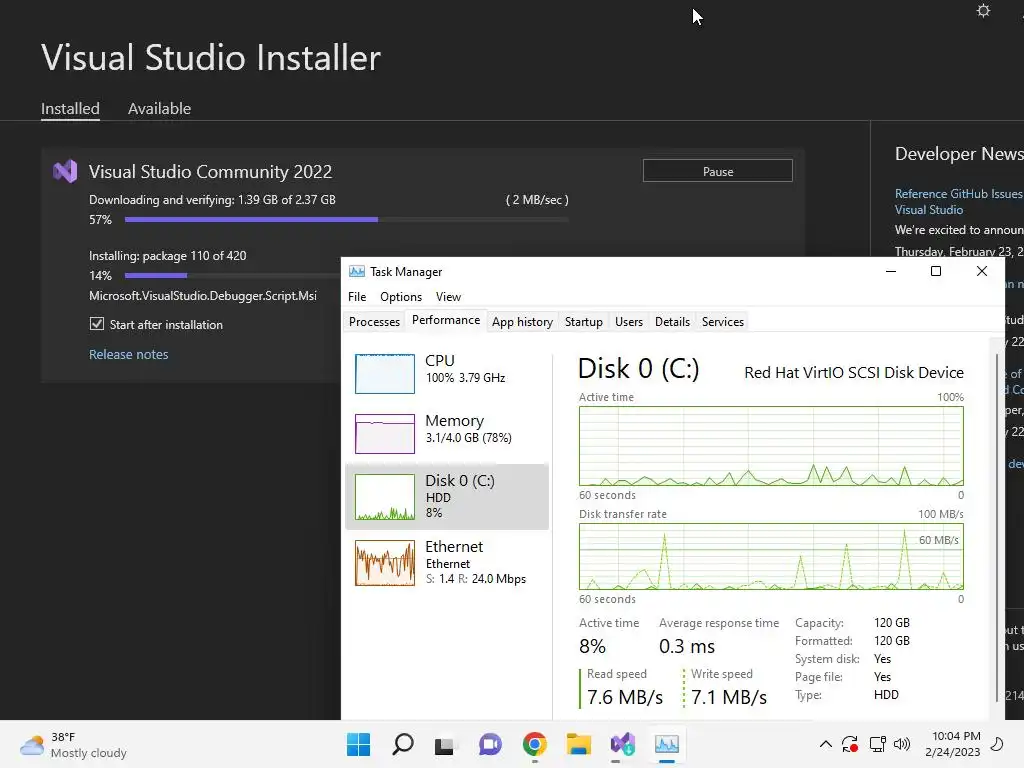Screen dimensions: 1024x768
Task: Open the volume speaker tray icon
Action: tap(902, 744)
